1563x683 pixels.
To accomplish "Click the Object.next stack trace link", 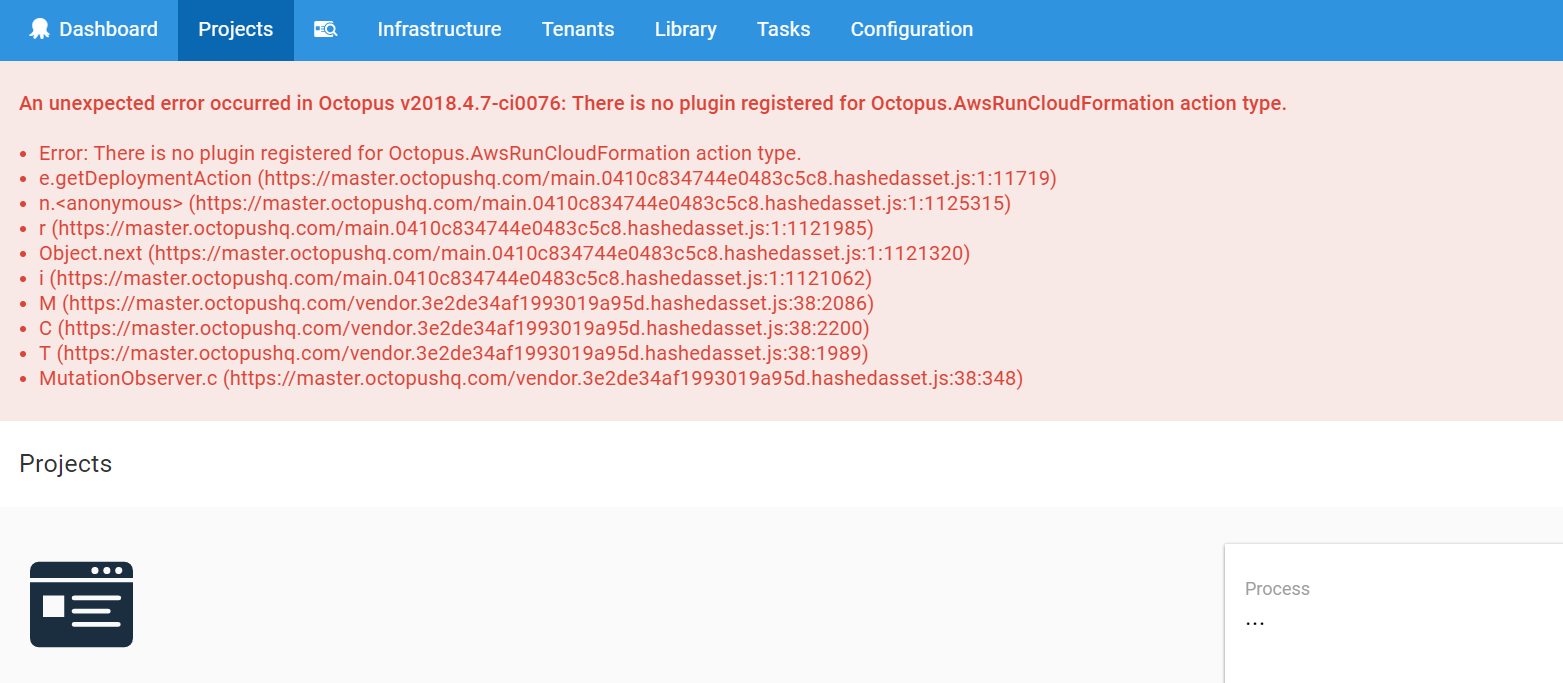I will (503, 253).
